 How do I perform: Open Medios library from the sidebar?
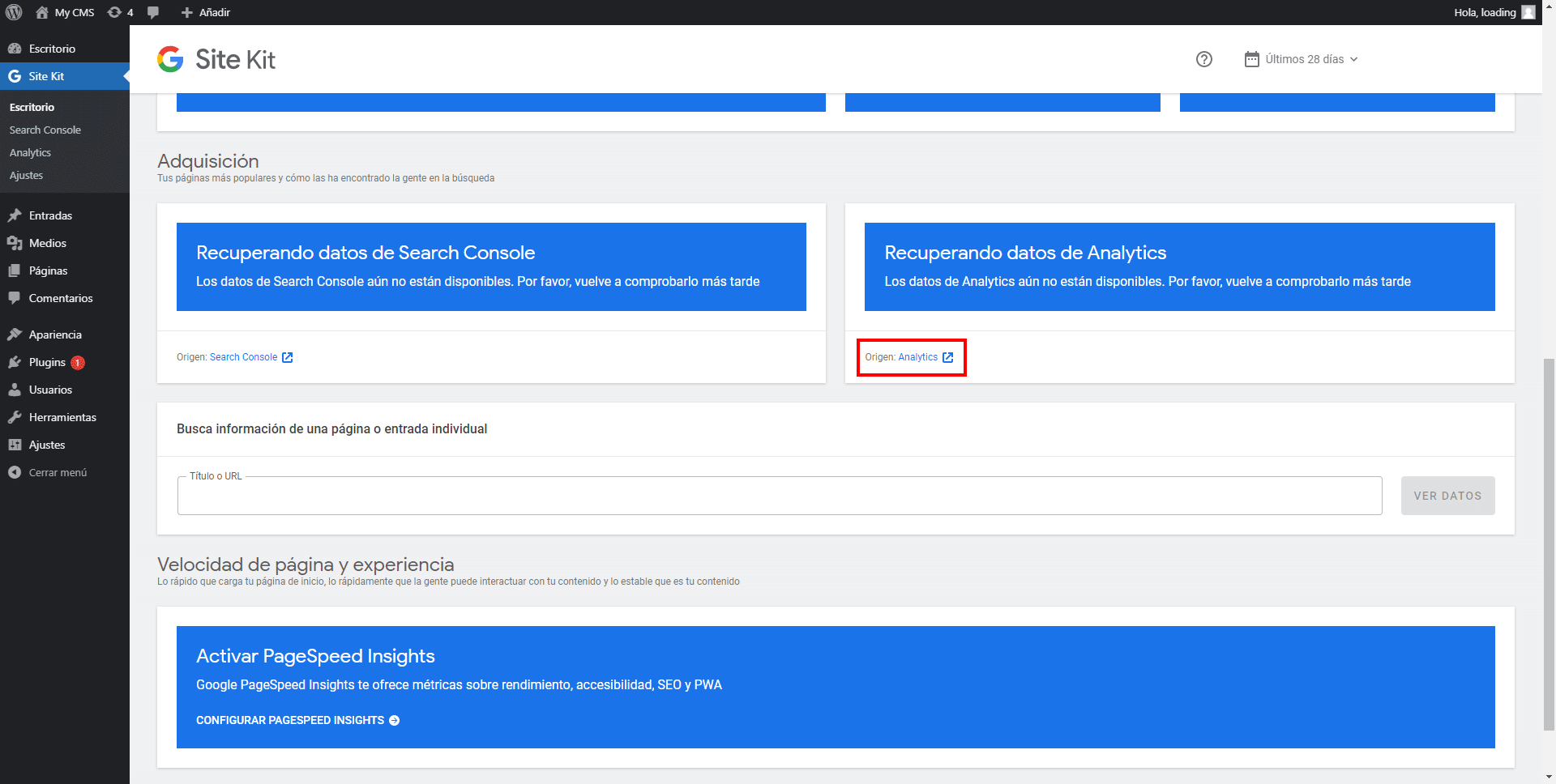pos(65,243)
